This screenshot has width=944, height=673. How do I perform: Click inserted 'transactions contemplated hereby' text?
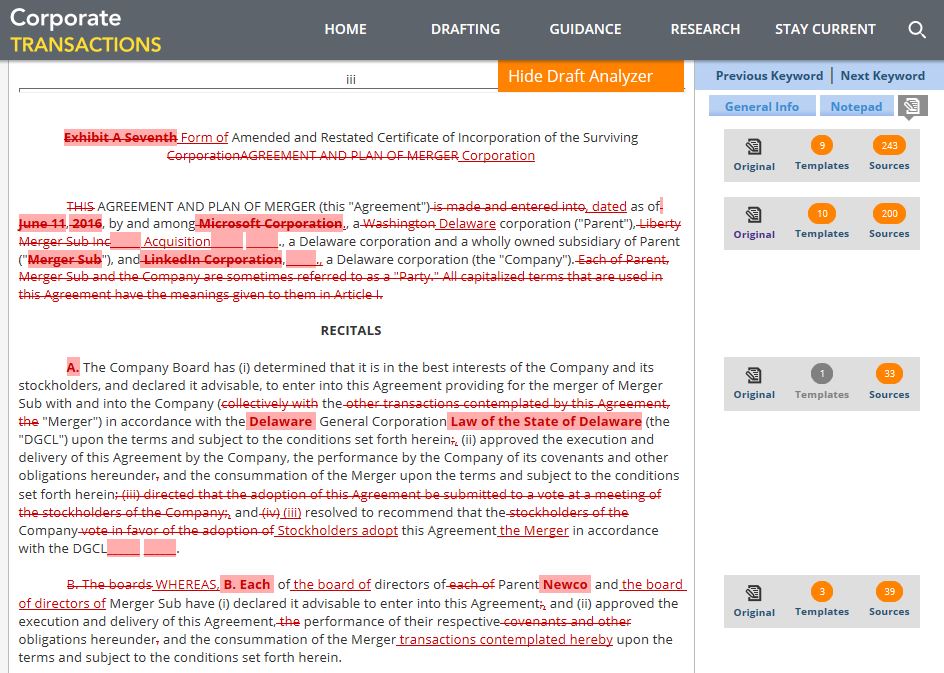point(506,640)
